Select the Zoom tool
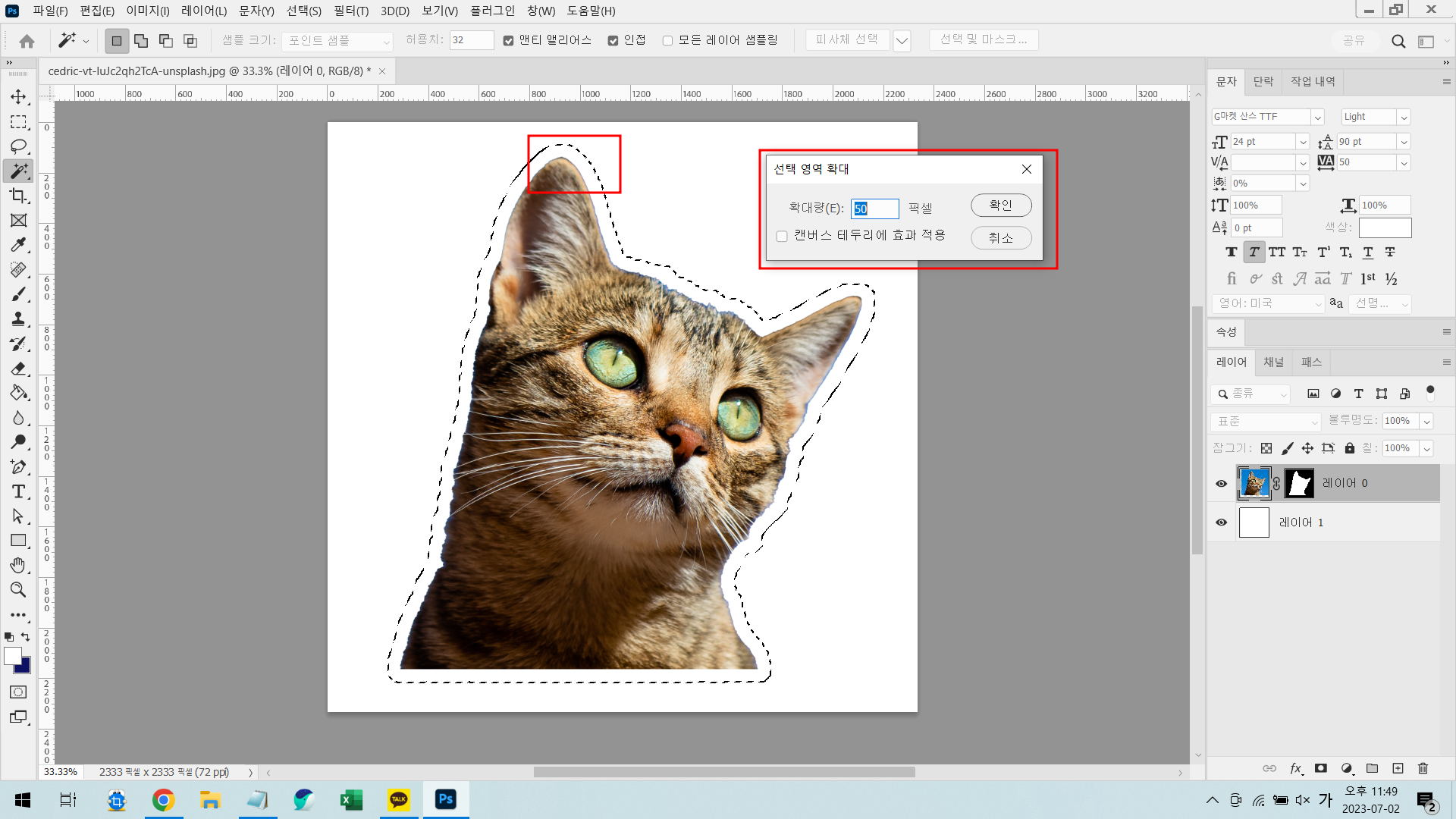 (x=18, y=589)
